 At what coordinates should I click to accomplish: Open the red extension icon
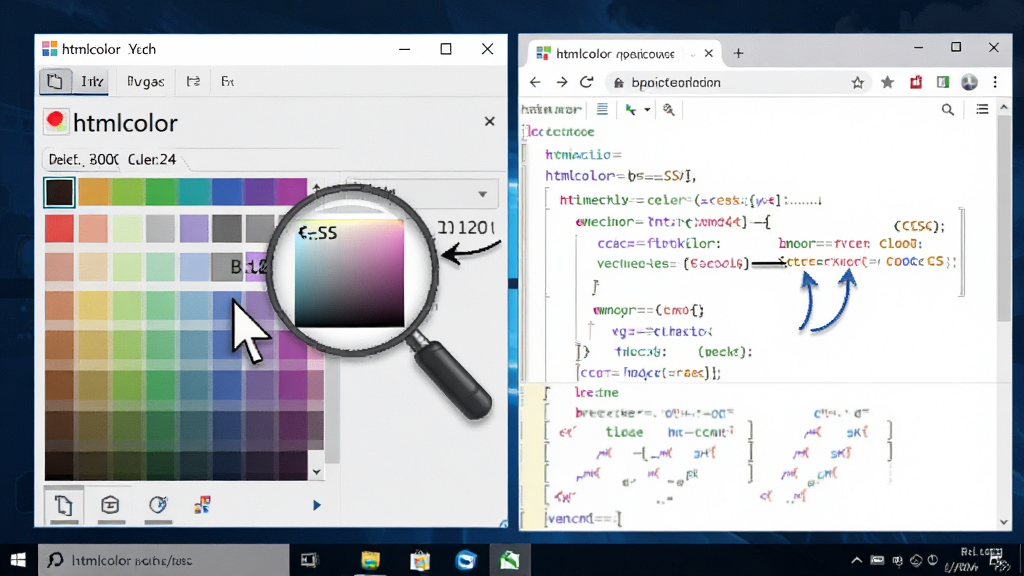point(916,82)
